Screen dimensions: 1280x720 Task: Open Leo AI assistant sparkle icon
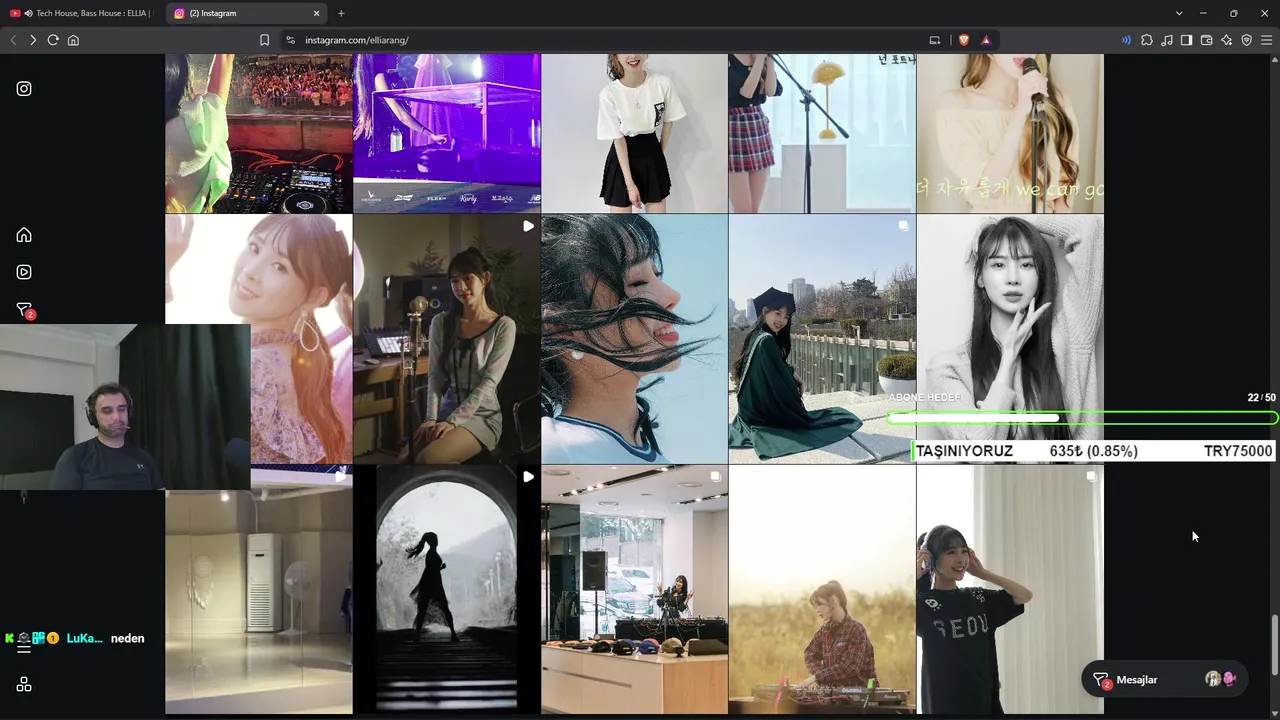pyautogui.click(x=1227, y=40)
